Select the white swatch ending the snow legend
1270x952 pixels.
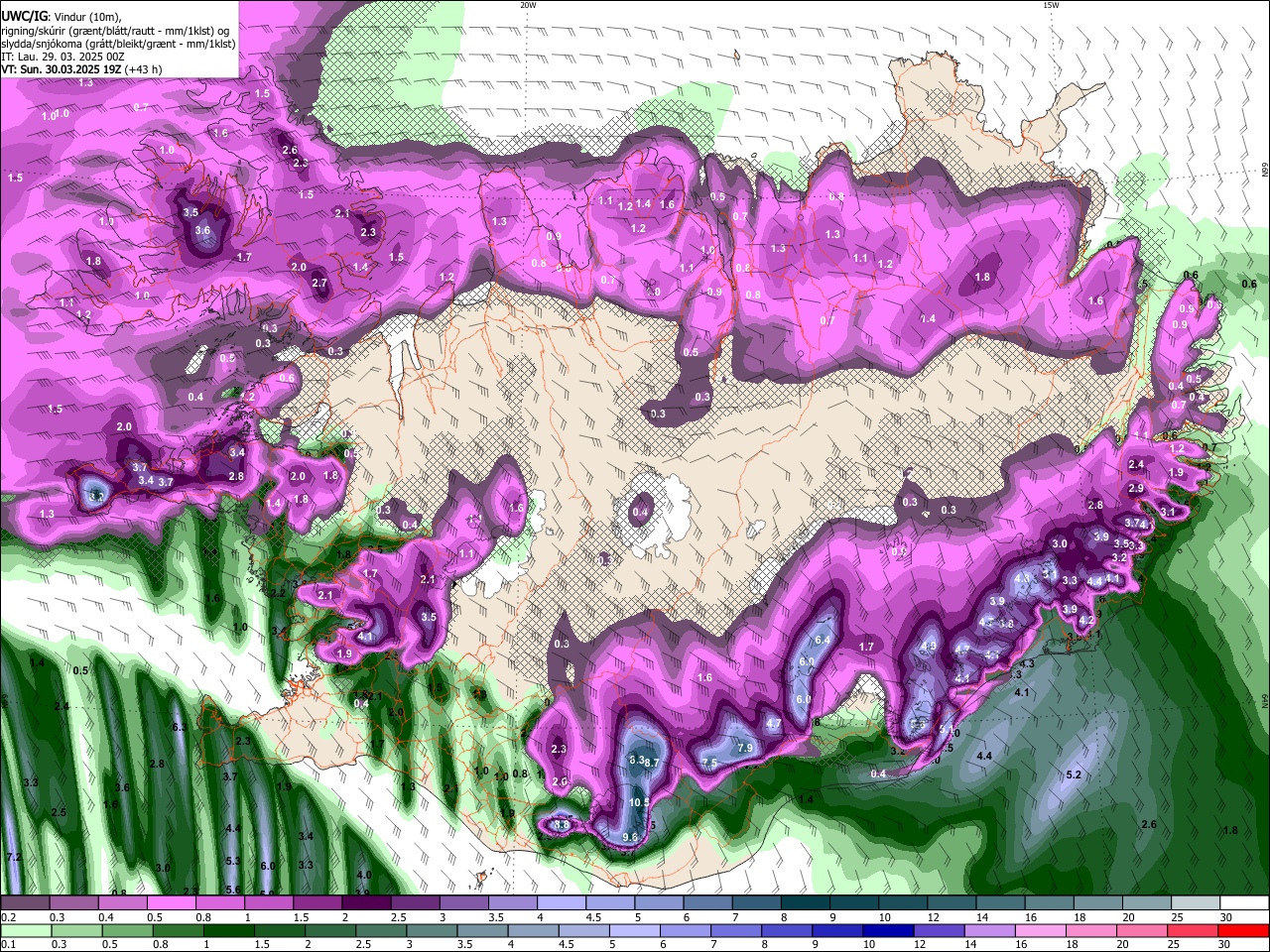point(1244,902)
